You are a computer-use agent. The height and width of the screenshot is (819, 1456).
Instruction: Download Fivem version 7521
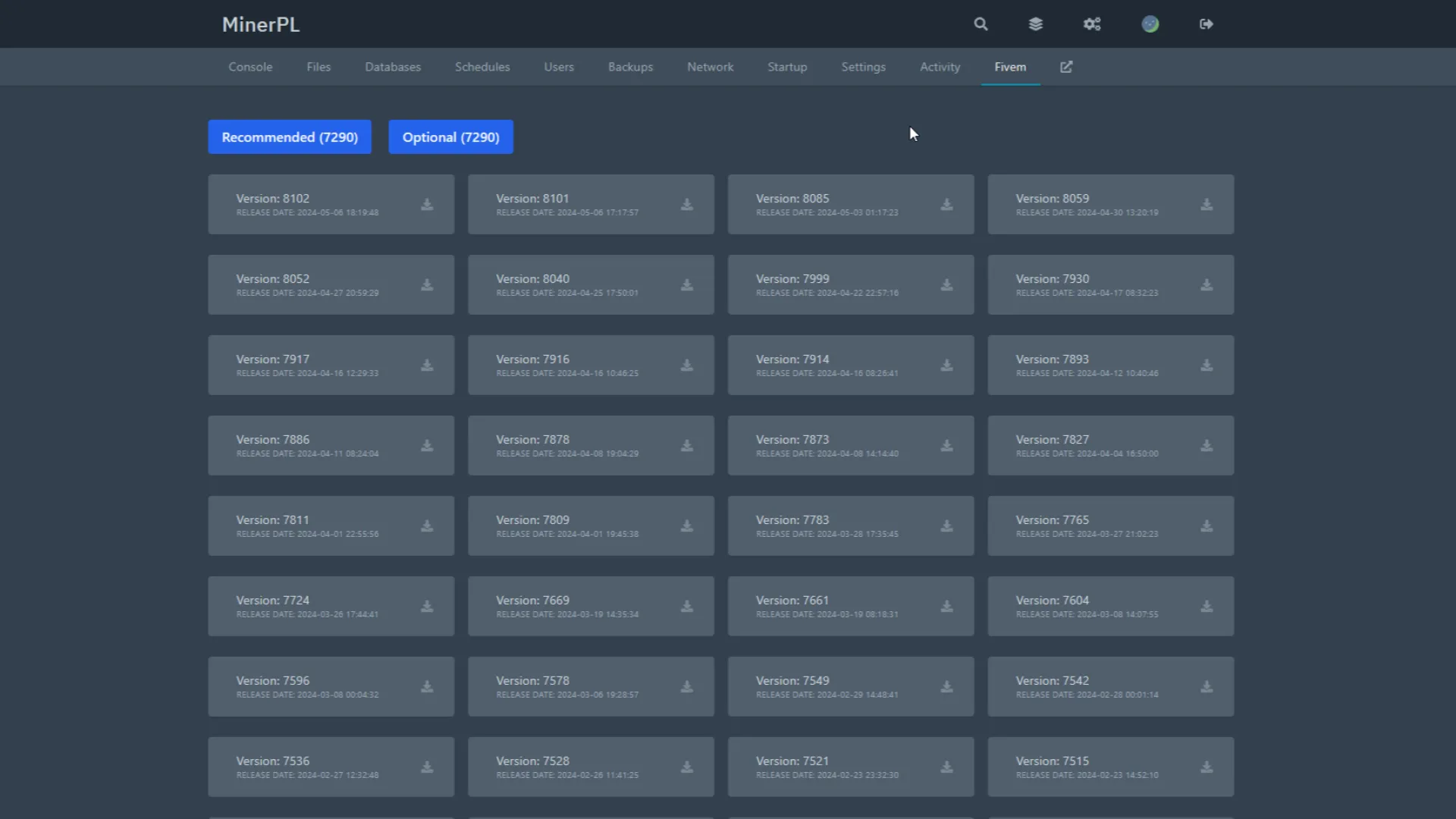(946, 767)
